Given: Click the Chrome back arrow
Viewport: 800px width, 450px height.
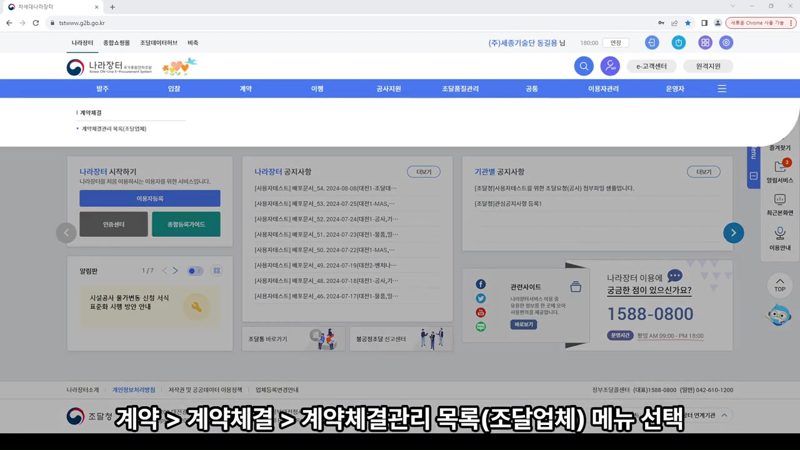Looking at the screenshot, I should (x=9, y=23).
